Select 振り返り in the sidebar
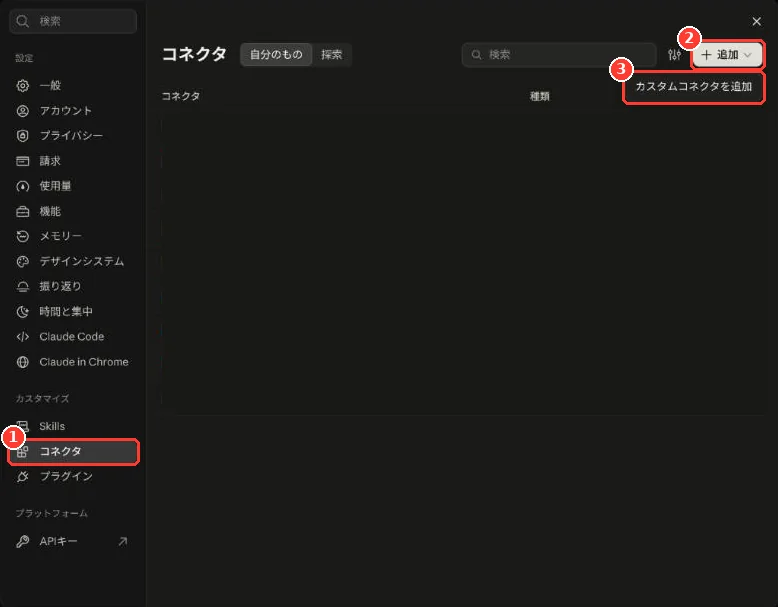This screenshot has width=778, height=607. point(73,286)
